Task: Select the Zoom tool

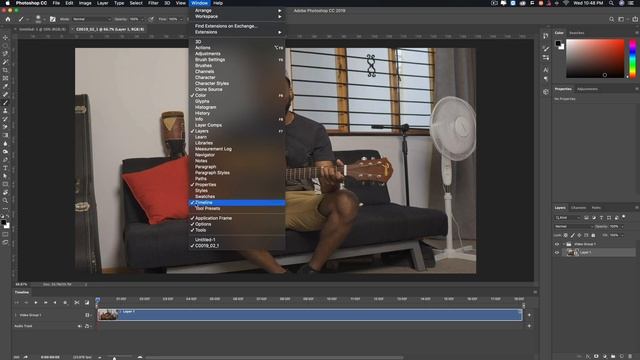Action: 5,201
